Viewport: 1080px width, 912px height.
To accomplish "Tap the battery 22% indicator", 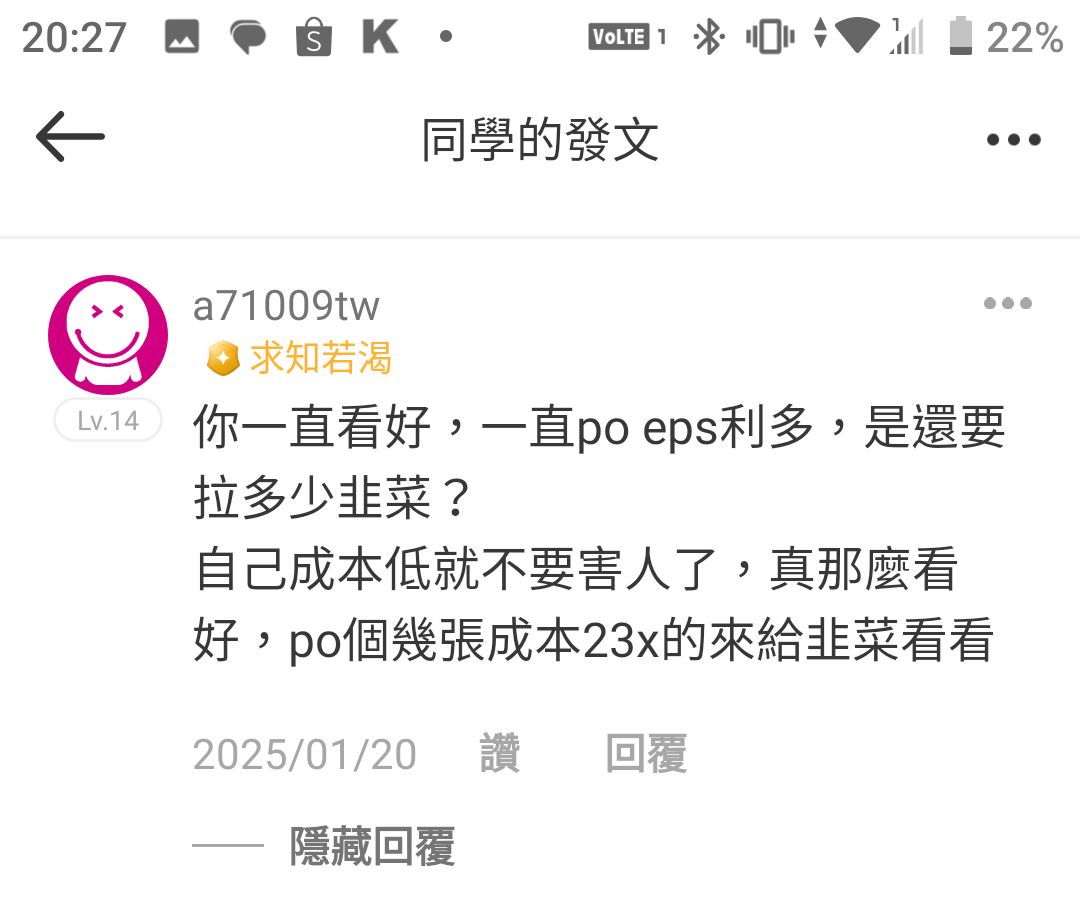I will 1006,37.
